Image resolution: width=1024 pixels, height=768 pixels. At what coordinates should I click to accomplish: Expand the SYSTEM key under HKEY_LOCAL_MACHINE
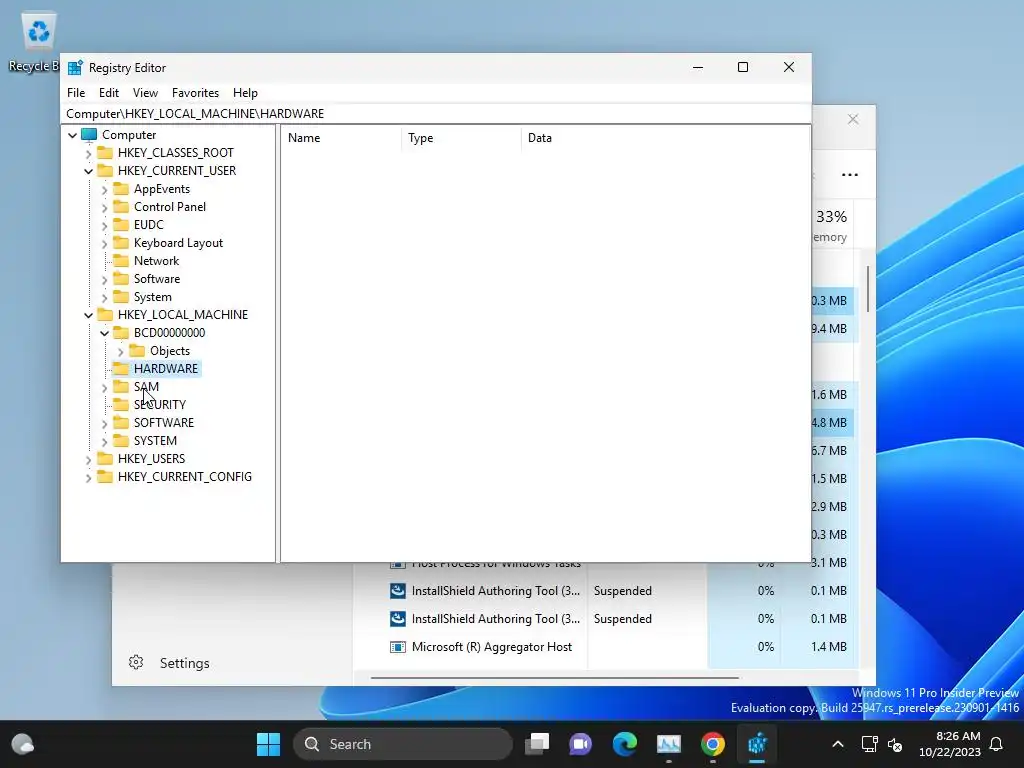[x=104, y=441]
